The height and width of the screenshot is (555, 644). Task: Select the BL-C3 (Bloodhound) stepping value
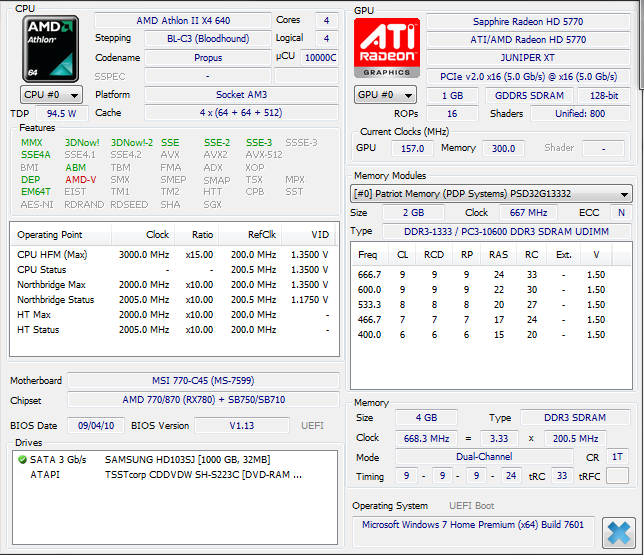click(x=208, y=39)
